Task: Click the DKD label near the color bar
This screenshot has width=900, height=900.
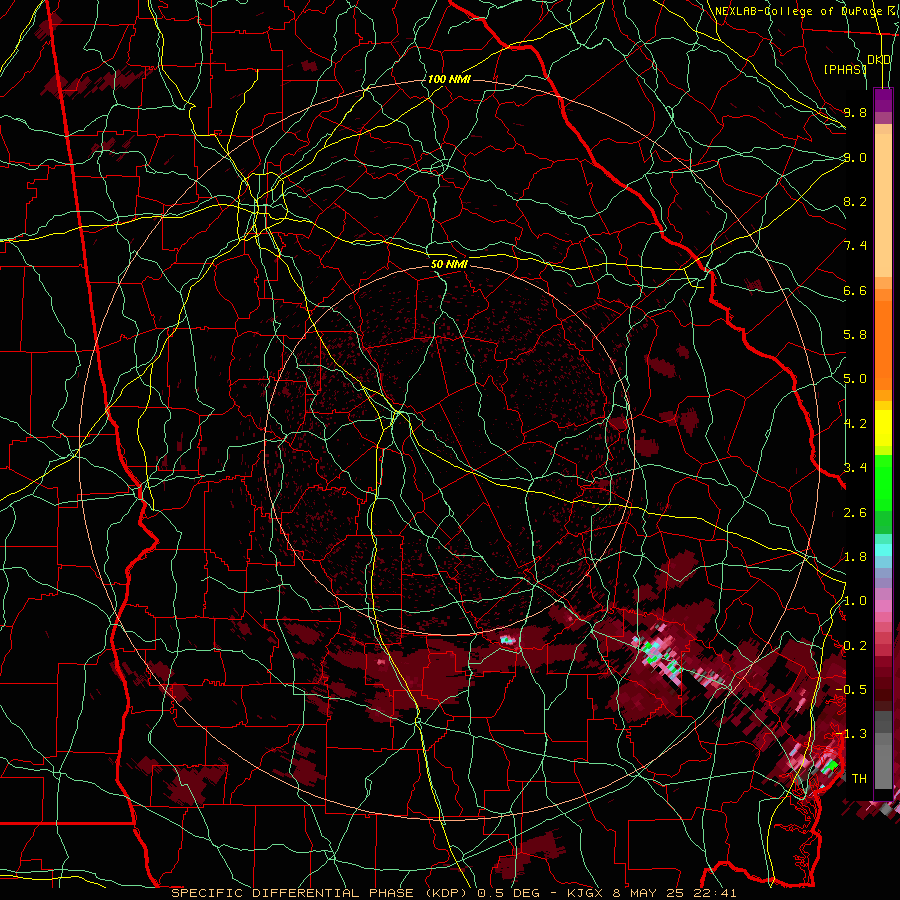Action: [879, 60]
